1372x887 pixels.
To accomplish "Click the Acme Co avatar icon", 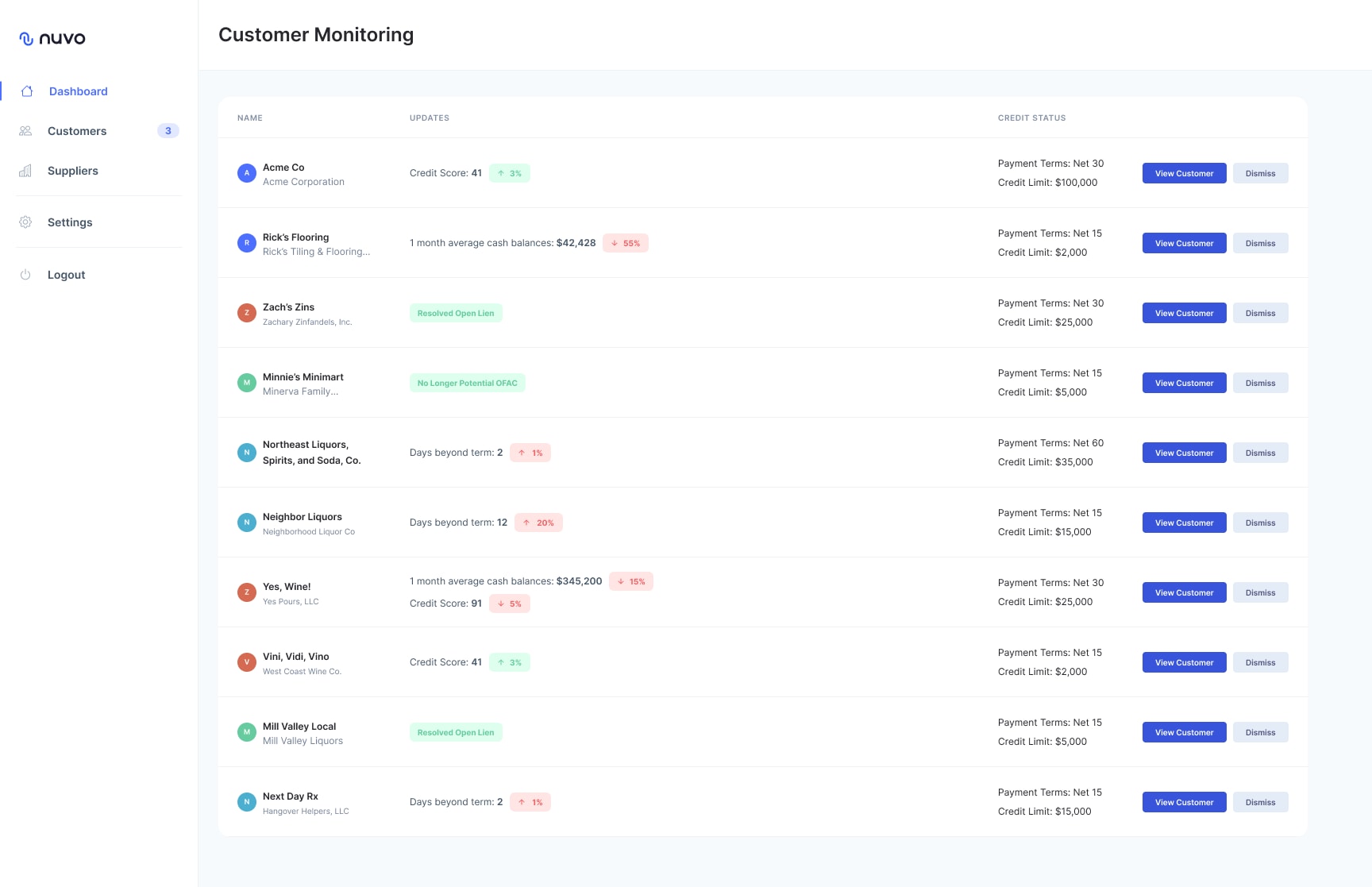I will 247,173.
